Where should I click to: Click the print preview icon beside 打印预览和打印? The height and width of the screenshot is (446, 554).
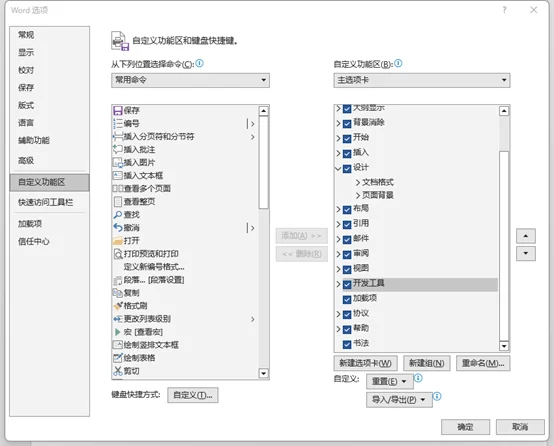[x=118, y=254]
